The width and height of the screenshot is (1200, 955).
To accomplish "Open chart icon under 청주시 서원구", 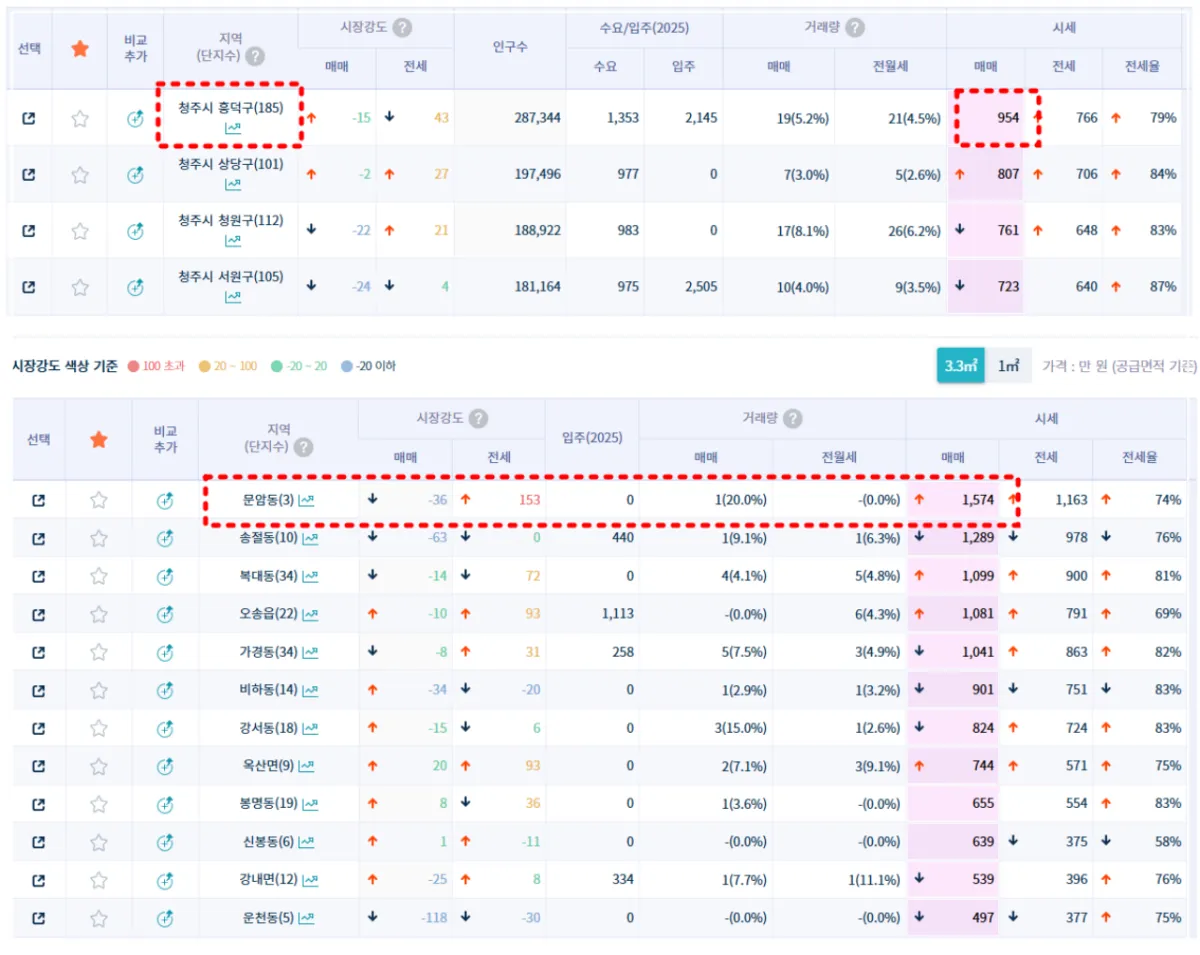I will click(232, 298).
